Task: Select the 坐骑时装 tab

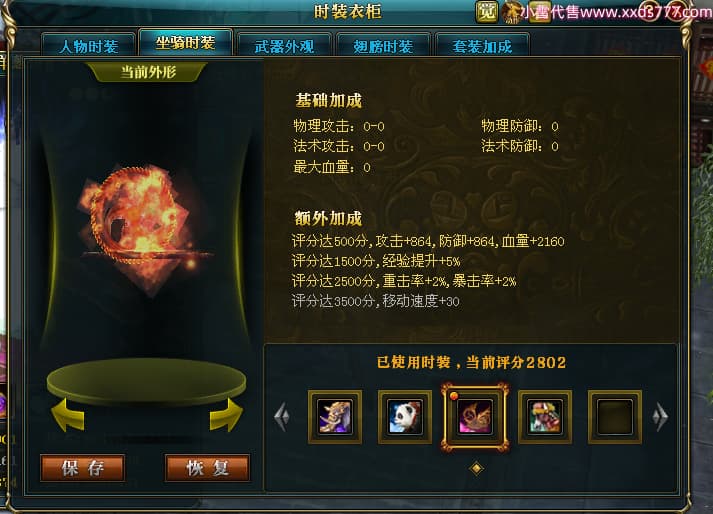Action: (x=186, y=42)
